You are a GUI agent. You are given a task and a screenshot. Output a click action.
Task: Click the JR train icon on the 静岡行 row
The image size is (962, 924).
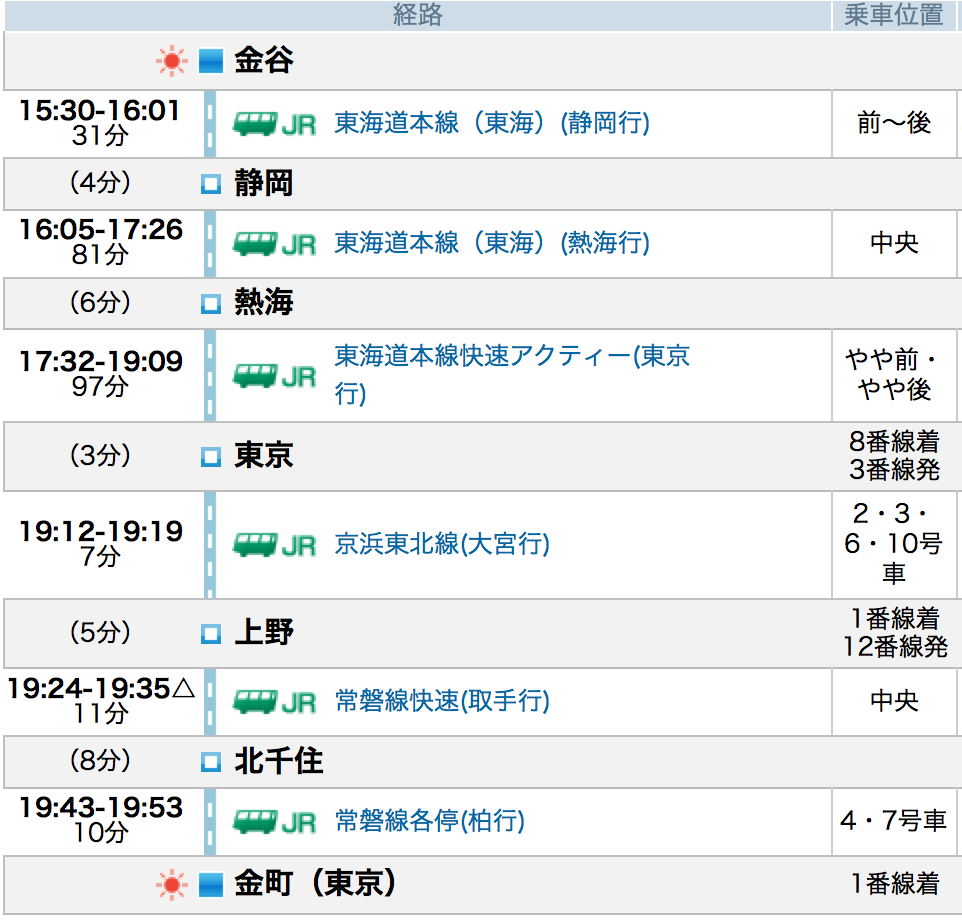274,124
